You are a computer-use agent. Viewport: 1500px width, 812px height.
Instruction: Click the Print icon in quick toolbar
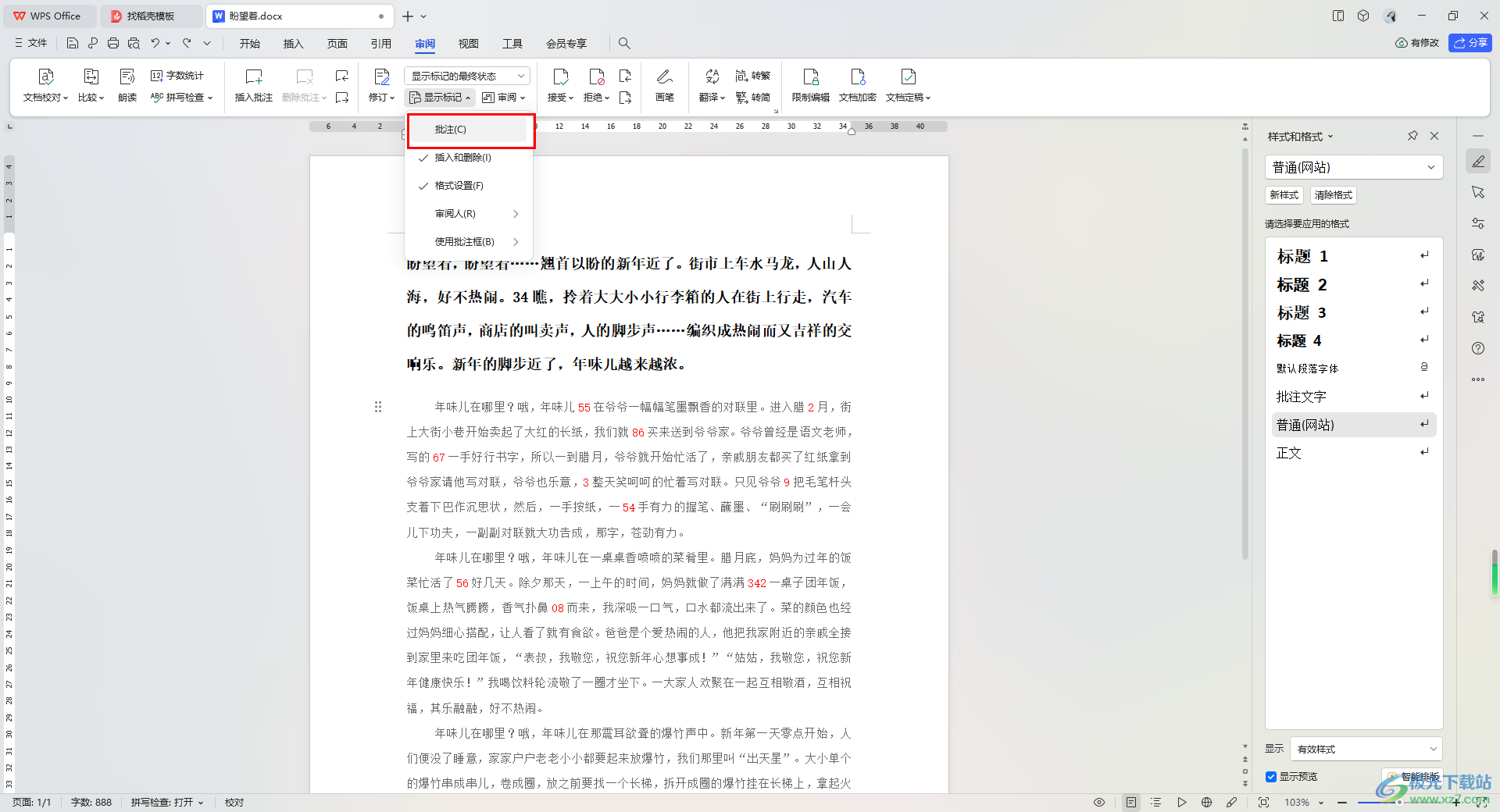[113, 44]
